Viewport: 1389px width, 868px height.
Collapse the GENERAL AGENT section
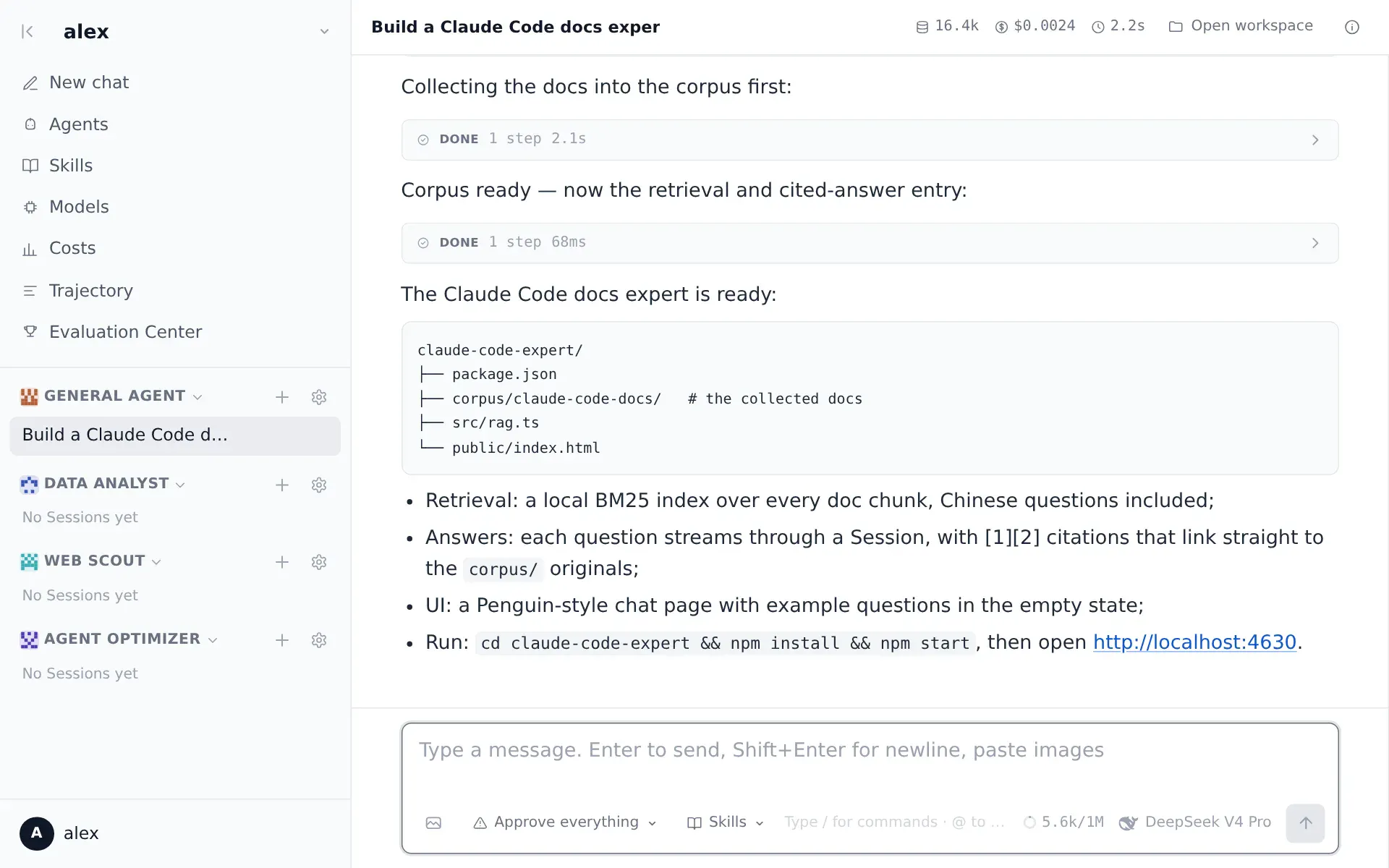pos(197,397)
